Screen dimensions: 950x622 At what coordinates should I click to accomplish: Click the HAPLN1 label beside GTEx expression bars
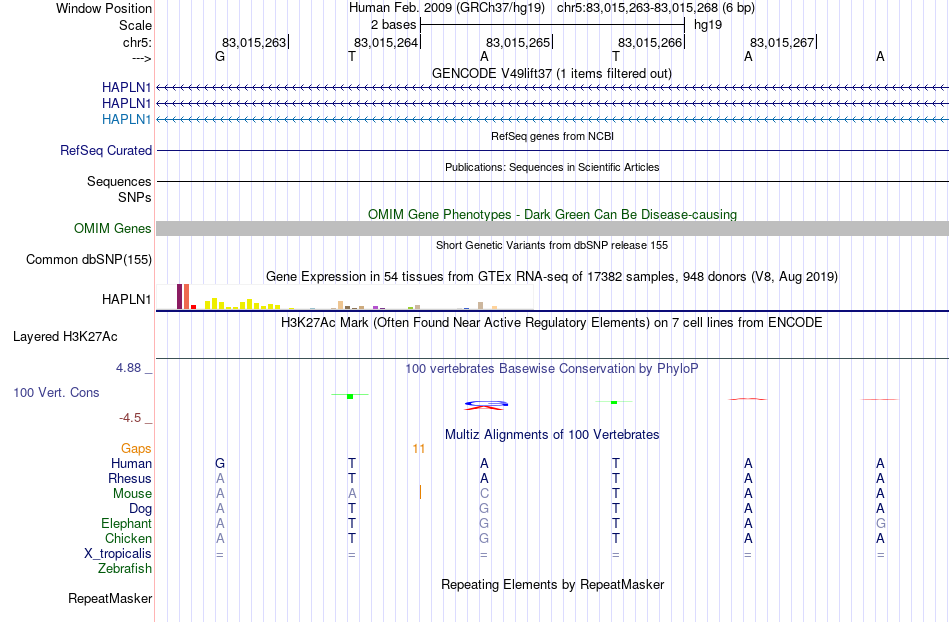(x=126, y=299)
